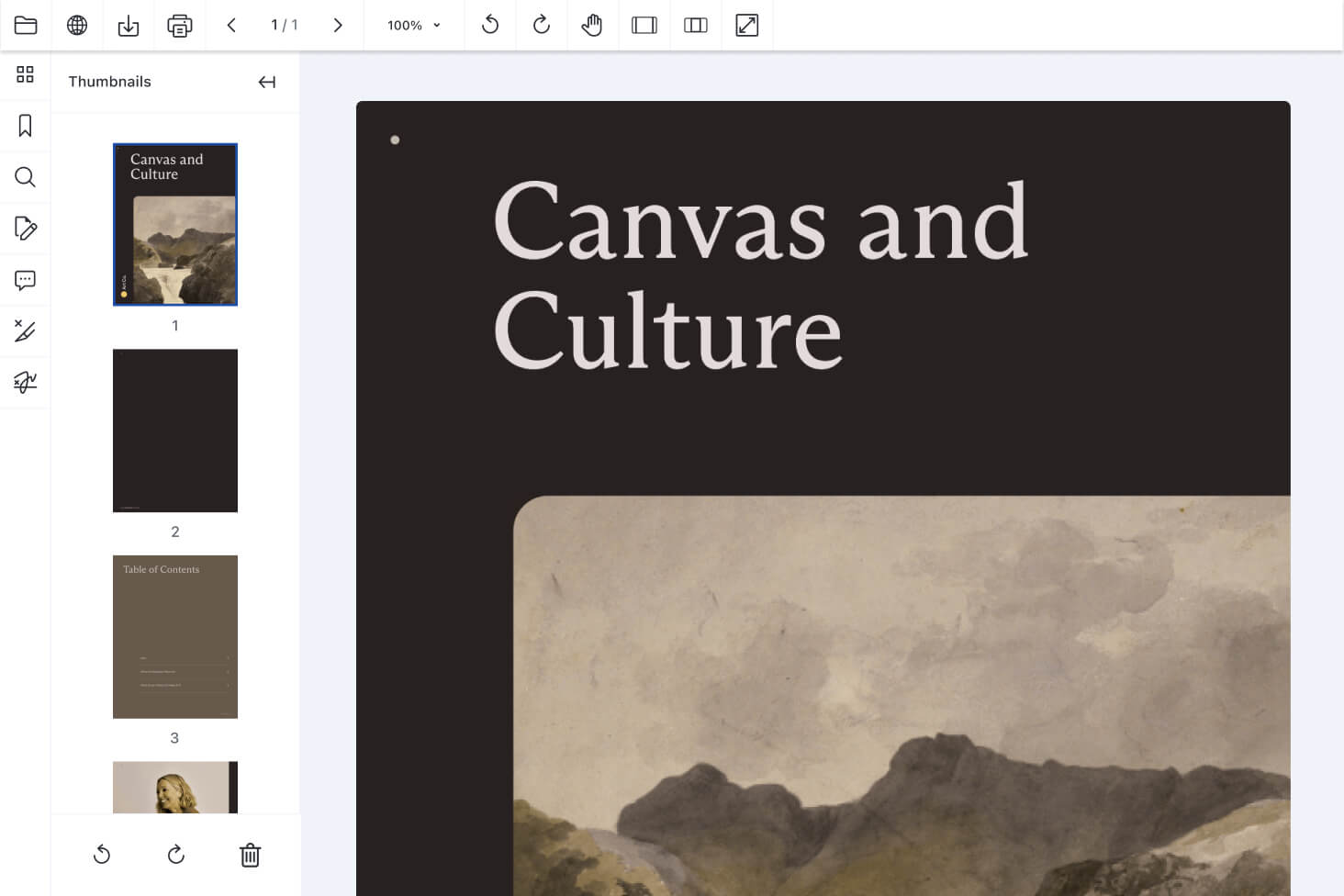Switch to single page layout
Viewport: 1344px width, 896px height.
click(644, 25)
